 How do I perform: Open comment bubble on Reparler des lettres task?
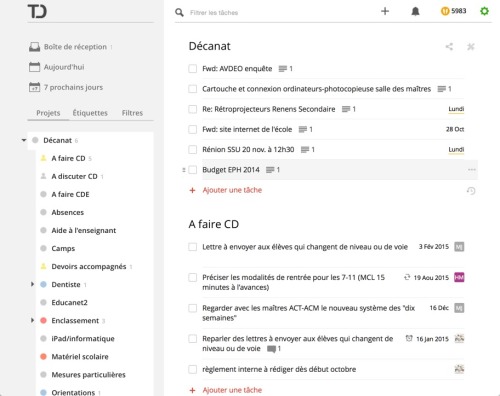tap(274, 349)
